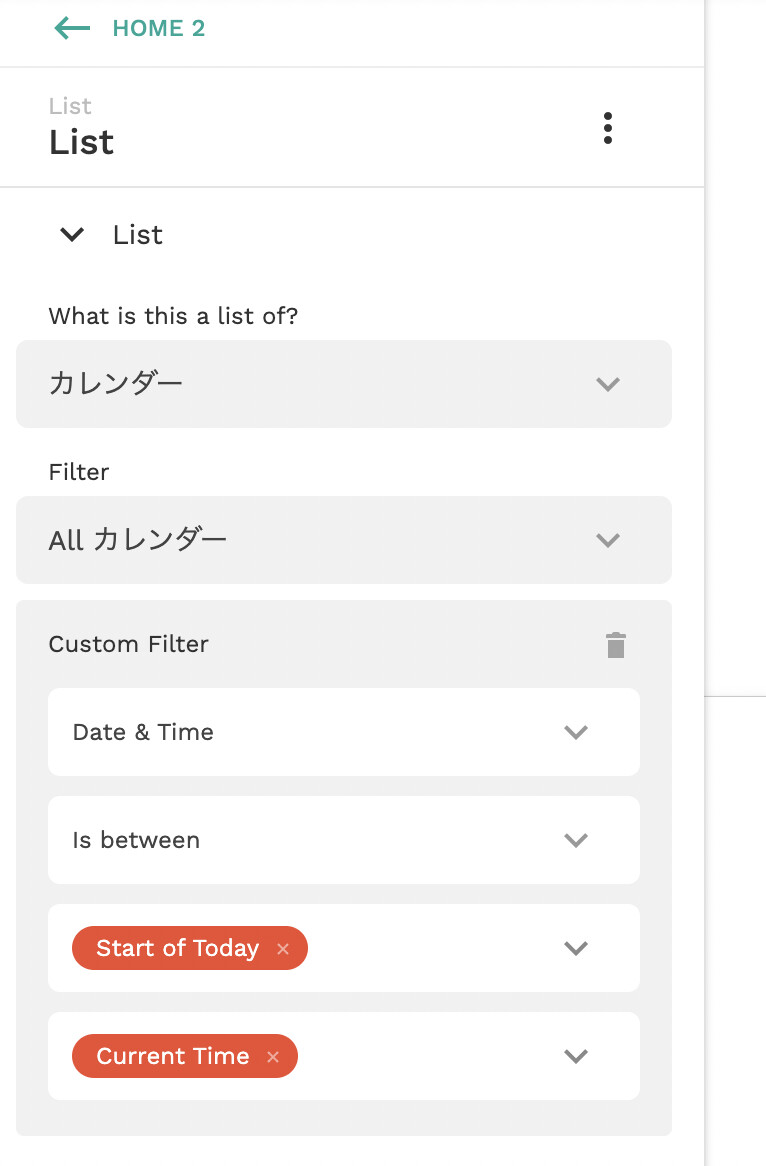Click the Start of Today chip
766x1166 pixels.
pyautogui.click(x=177, y=948)
